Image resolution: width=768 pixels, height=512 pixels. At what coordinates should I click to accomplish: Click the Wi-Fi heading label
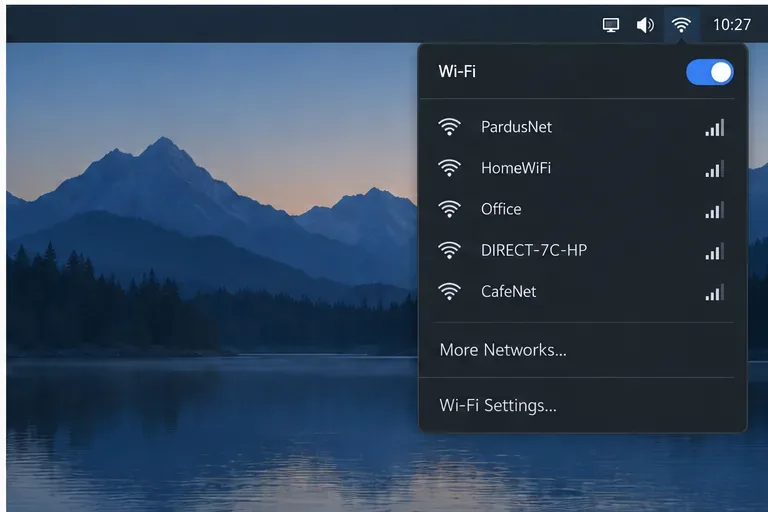457,72
